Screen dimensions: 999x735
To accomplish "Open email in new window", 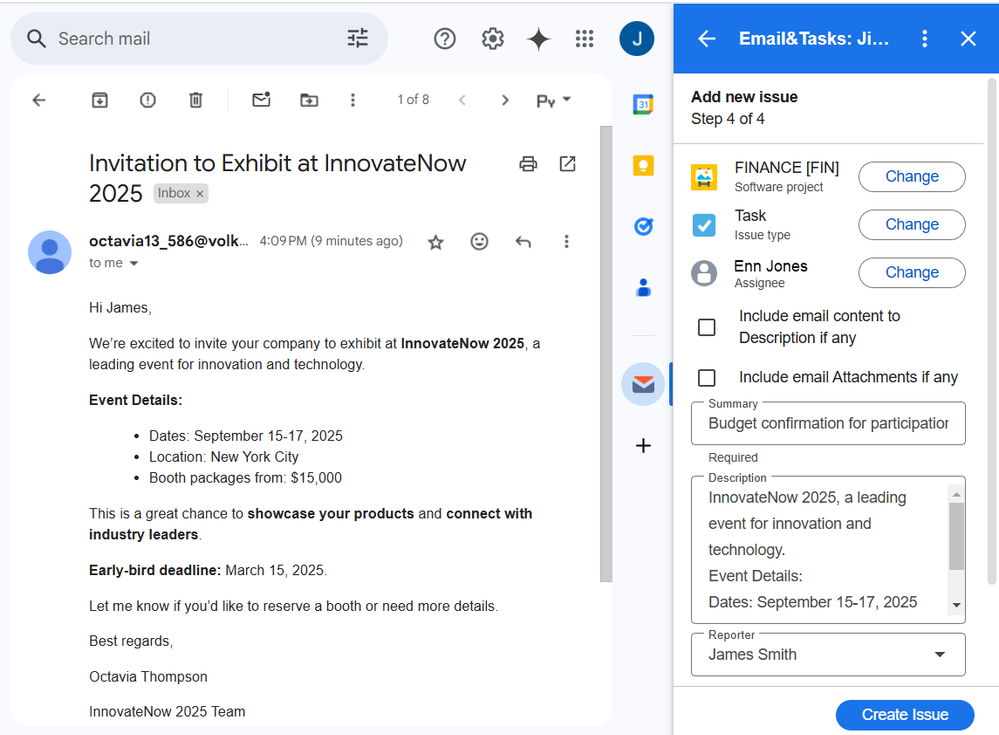I will (x=567, y=164).
